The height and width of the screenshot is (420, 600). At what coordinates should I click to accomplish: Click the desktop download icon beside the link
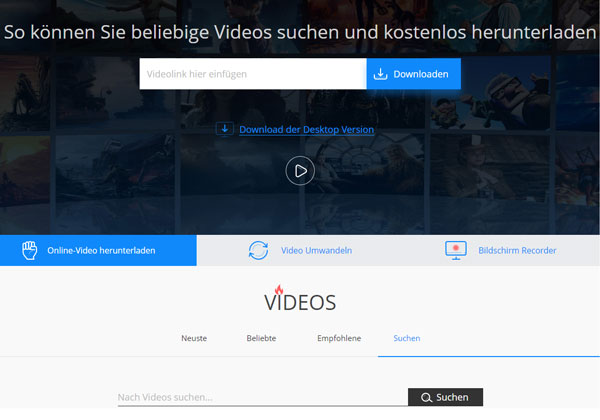(x=225, y=129)
